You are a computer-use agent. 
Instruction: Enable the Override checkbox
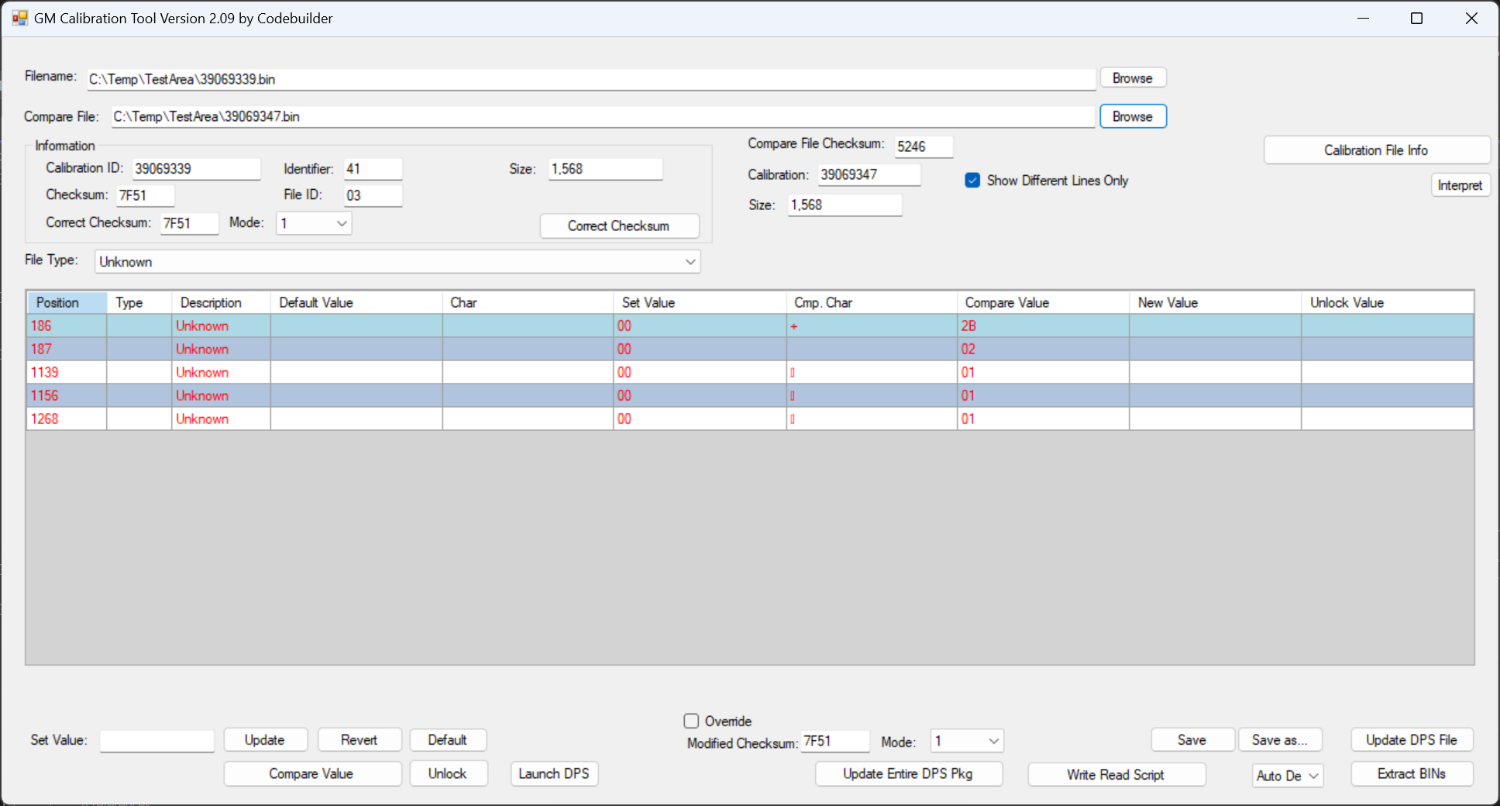point(691,721)
